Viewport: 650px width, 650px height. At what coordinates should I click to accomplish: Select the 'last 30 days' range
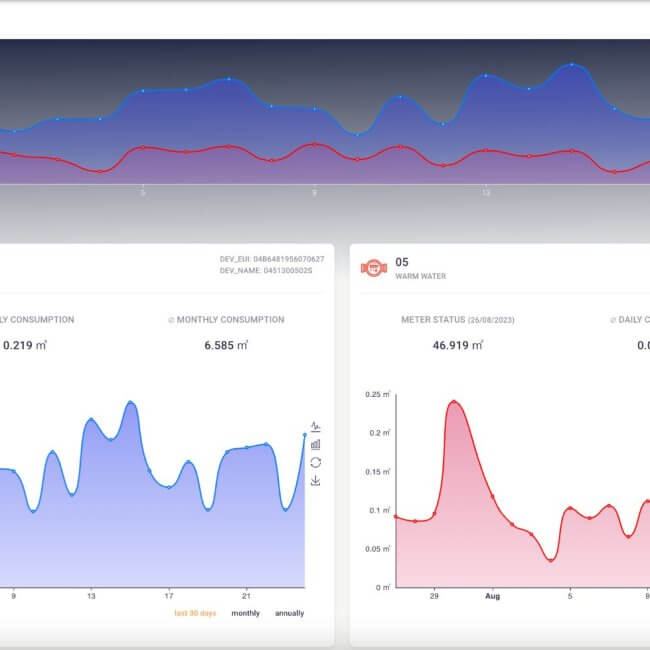tap(195, 613)
